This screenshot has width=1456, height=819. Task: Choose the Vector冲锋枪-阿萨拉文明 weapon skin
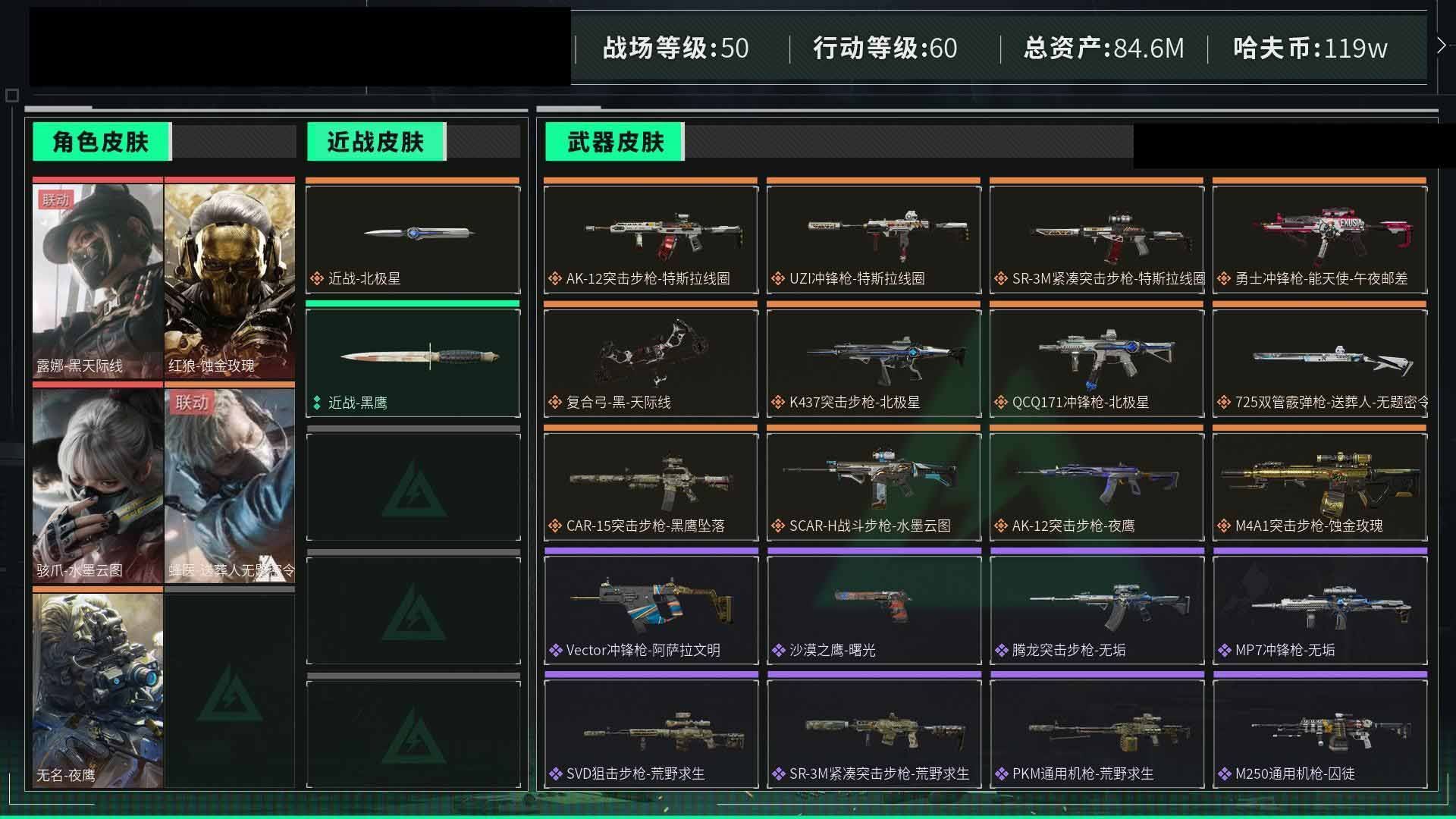[x=651, y=610]
